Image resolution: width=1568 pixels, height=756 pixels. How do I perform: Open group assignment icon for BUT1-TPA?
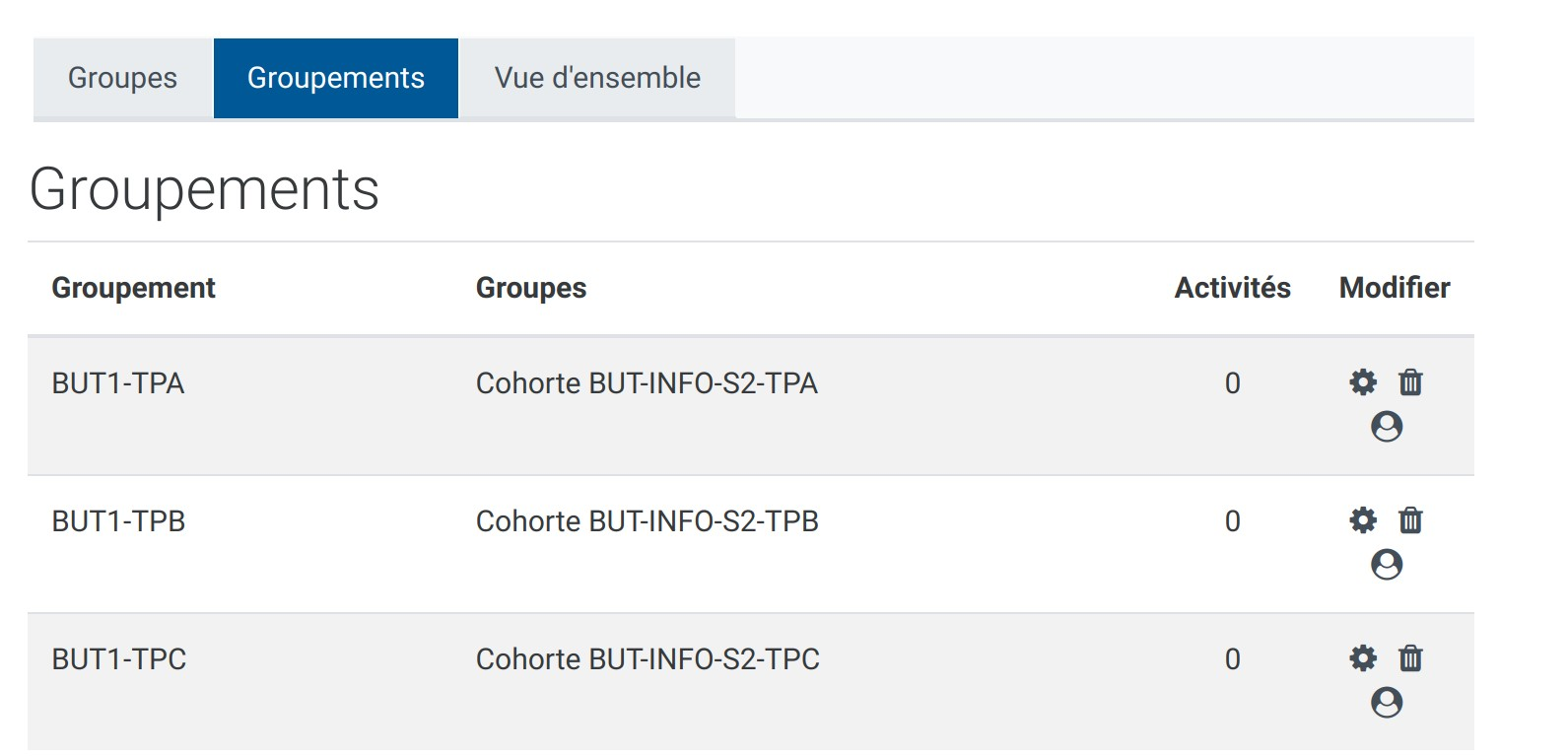1387,427
